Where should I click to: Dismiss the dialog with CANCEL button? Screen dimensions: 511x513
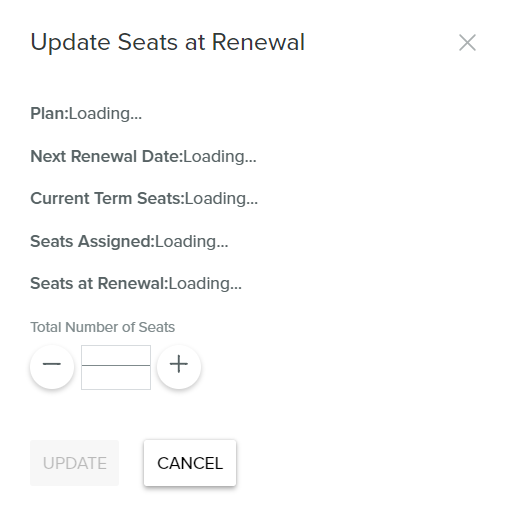(x=190, y=463)
